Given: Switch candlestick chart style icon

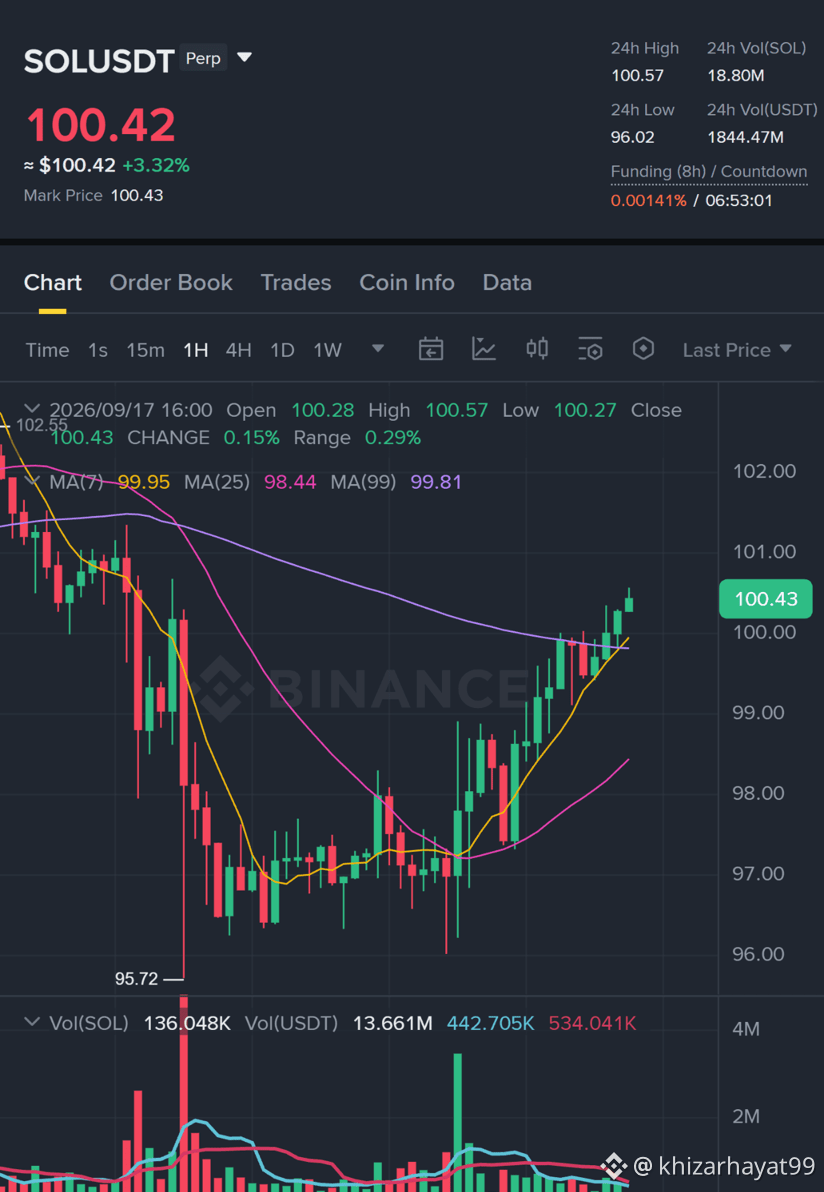Looking at the screenshot, I should click(x=537, y=349).
